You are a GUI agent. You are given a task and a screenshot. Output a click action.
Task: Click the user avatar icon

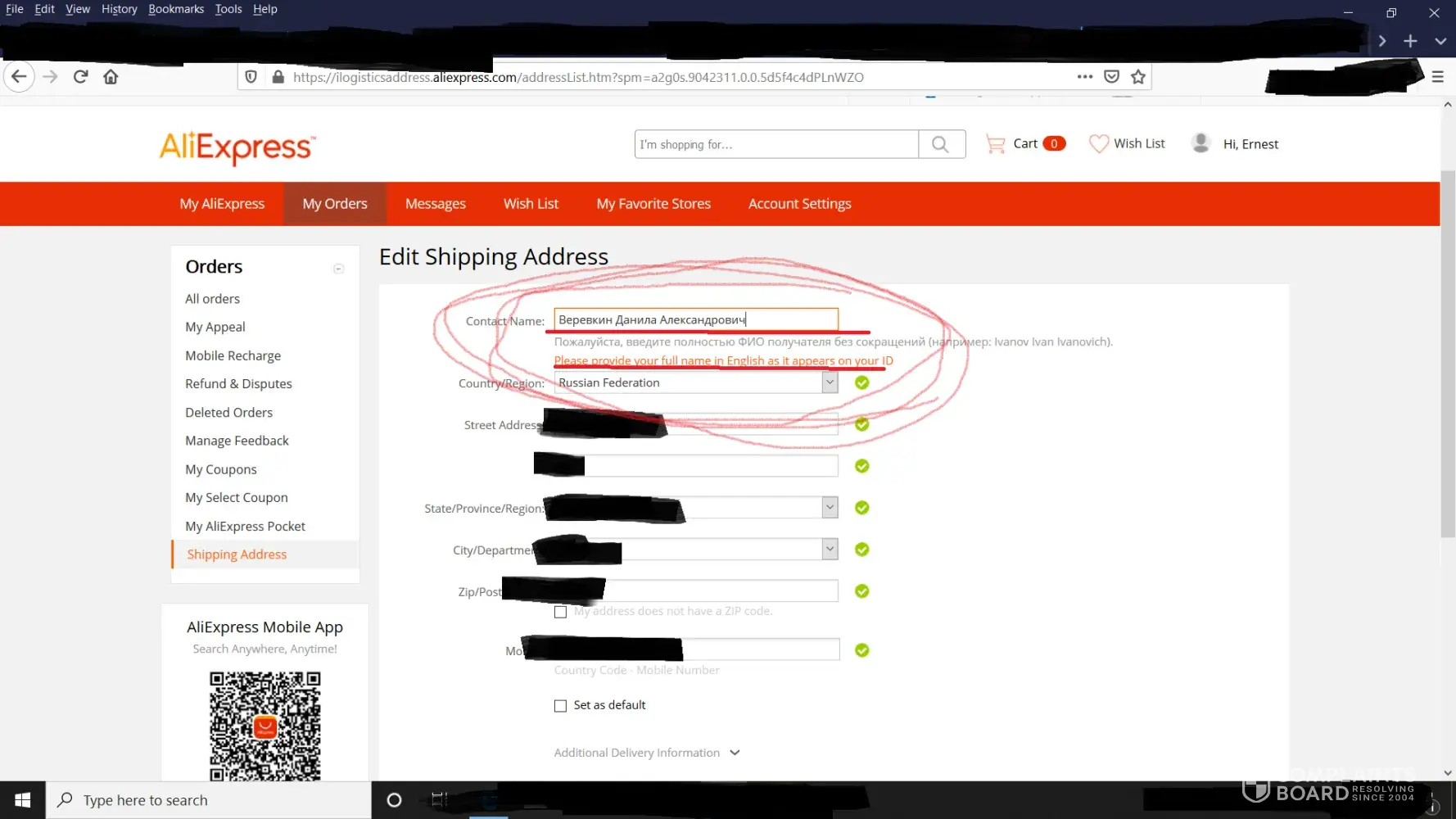pos(1201,143)
